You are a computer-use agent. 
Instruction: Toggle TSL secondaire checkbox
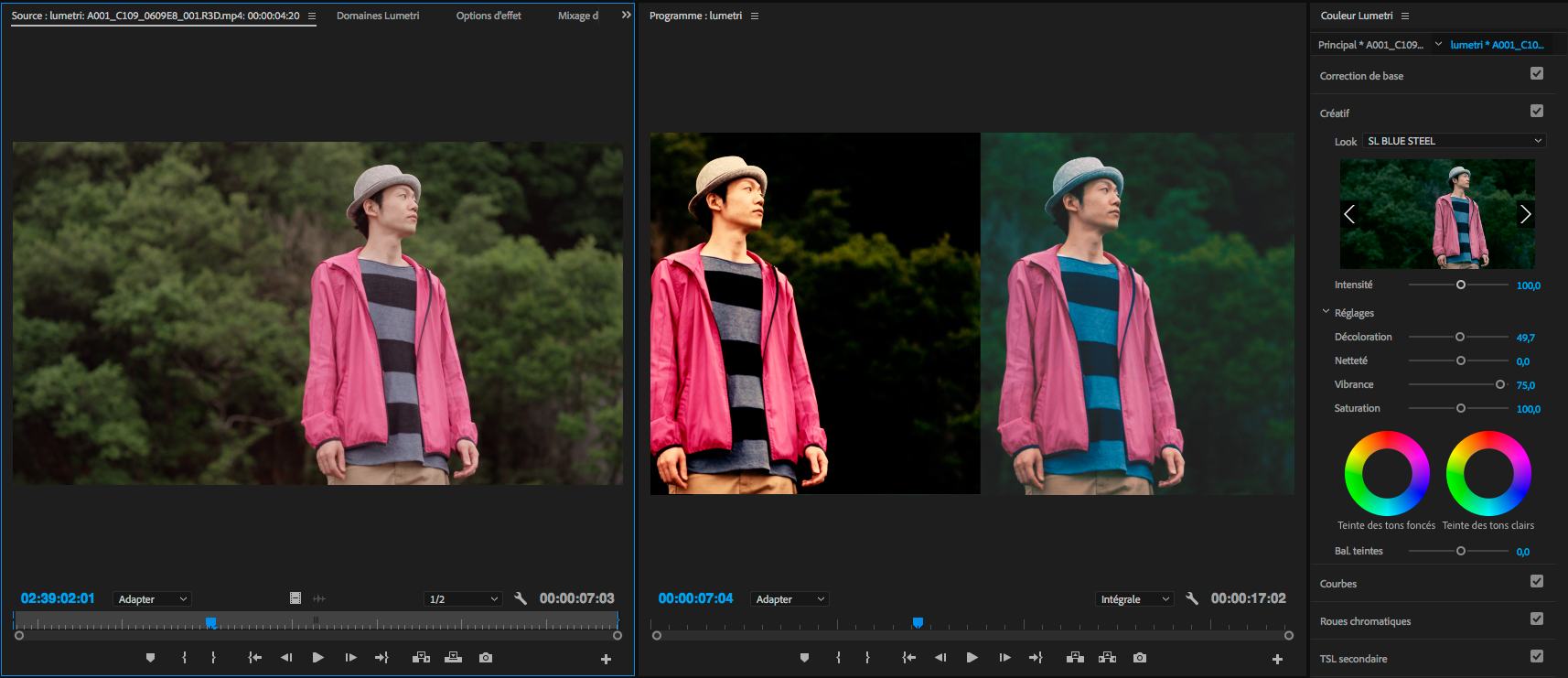[x=1537, y=657]
